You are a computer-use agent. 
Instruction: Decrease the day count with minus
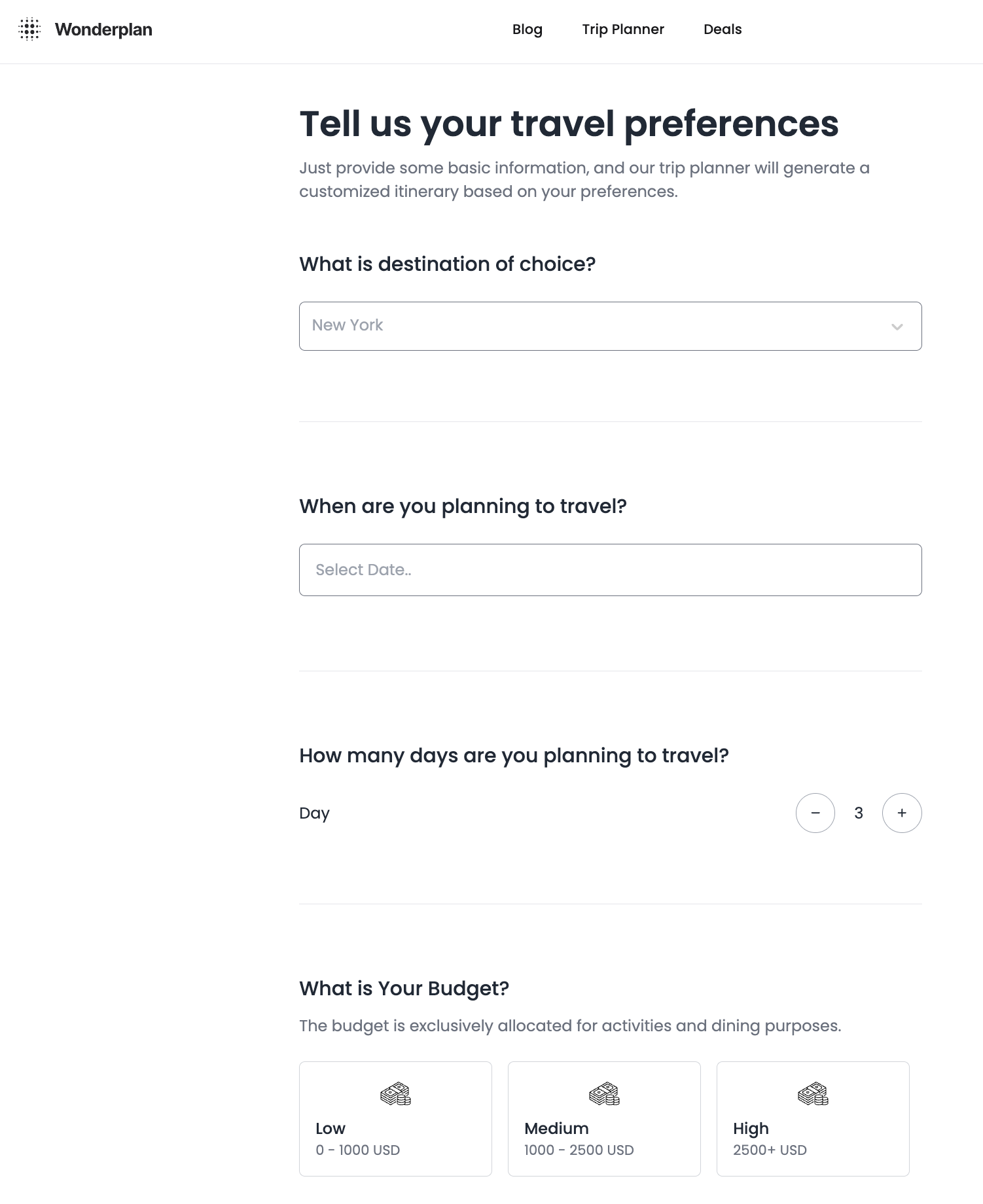pyautogui.click(x=815, y=813)
